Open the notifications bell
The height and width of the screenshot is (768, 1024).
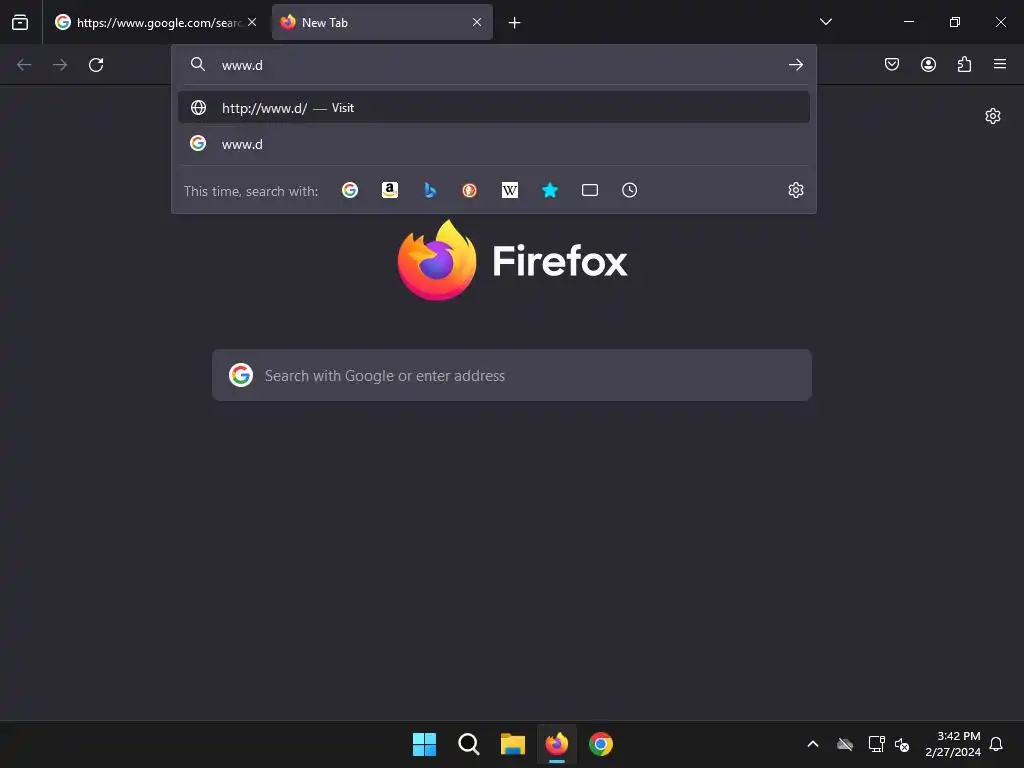(996, 744)
